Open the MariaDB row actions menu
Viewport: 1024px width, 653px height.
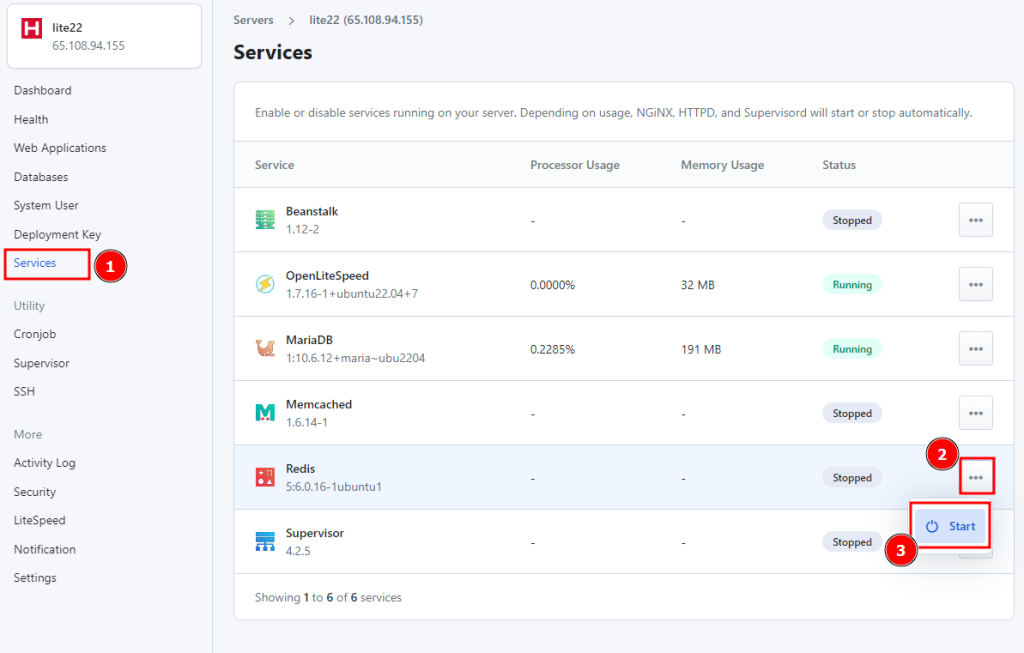pyautogui.click(x=976, y=349)
